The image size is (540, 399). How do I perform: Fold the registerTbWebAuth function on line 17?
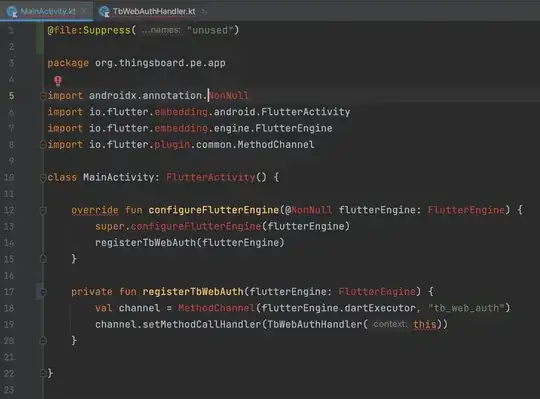tap(43, 292)
